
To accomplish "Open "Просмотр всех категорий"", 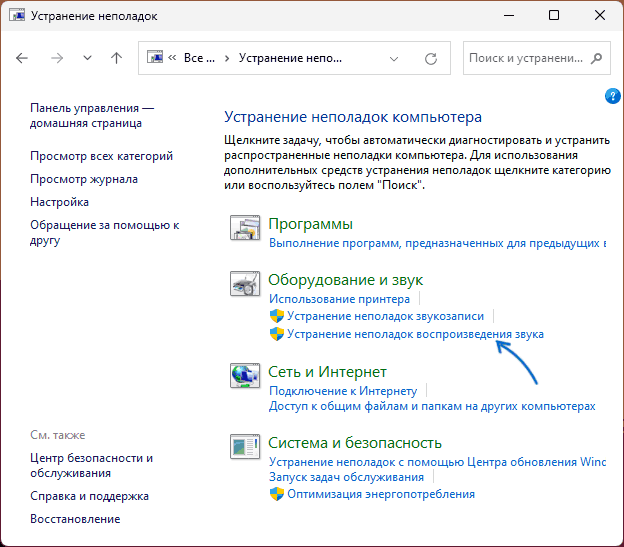I will click(x=101, y=156).
